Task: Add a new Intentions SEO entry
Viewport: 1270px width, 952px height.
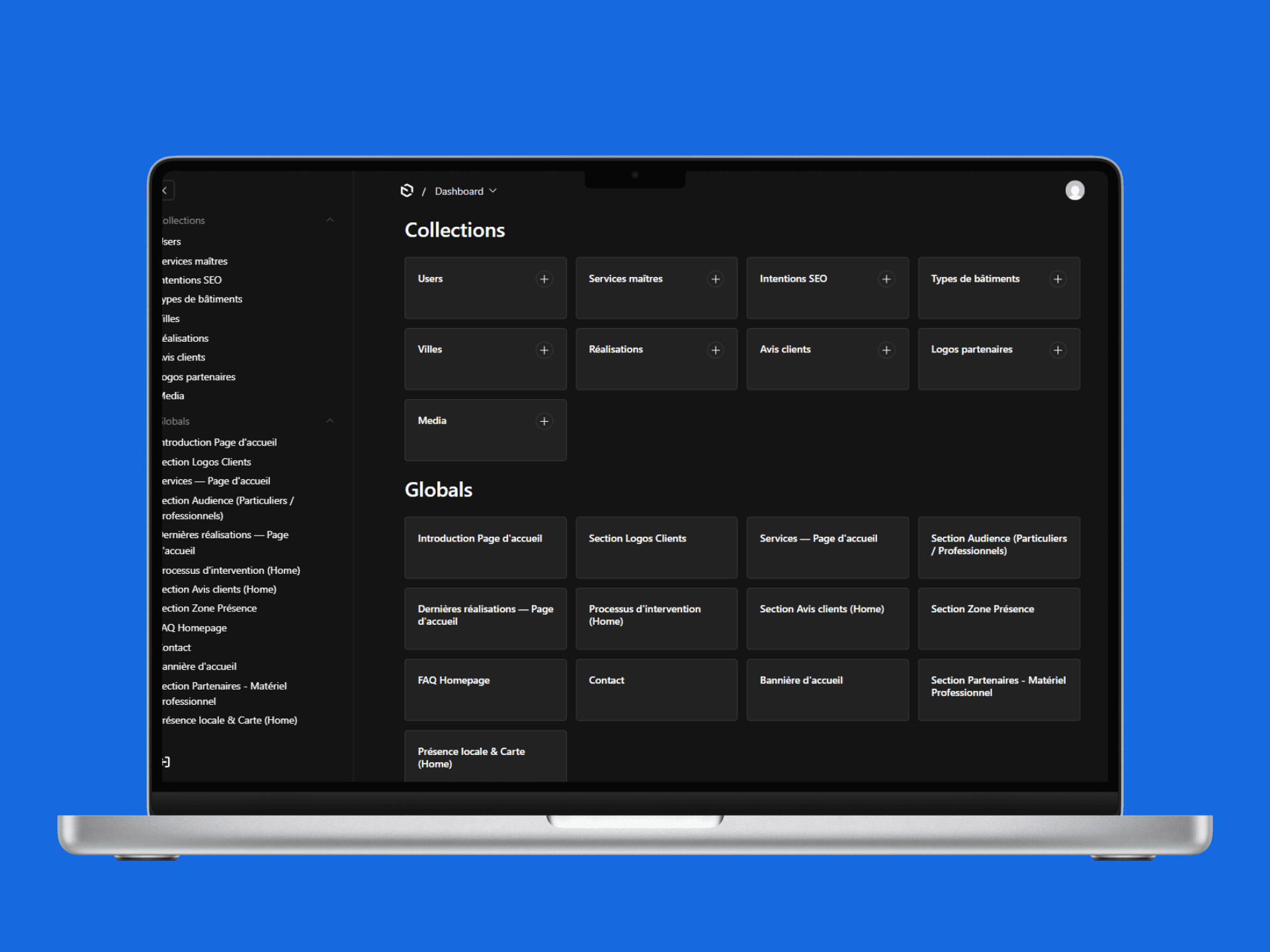Action: [886, 279]
